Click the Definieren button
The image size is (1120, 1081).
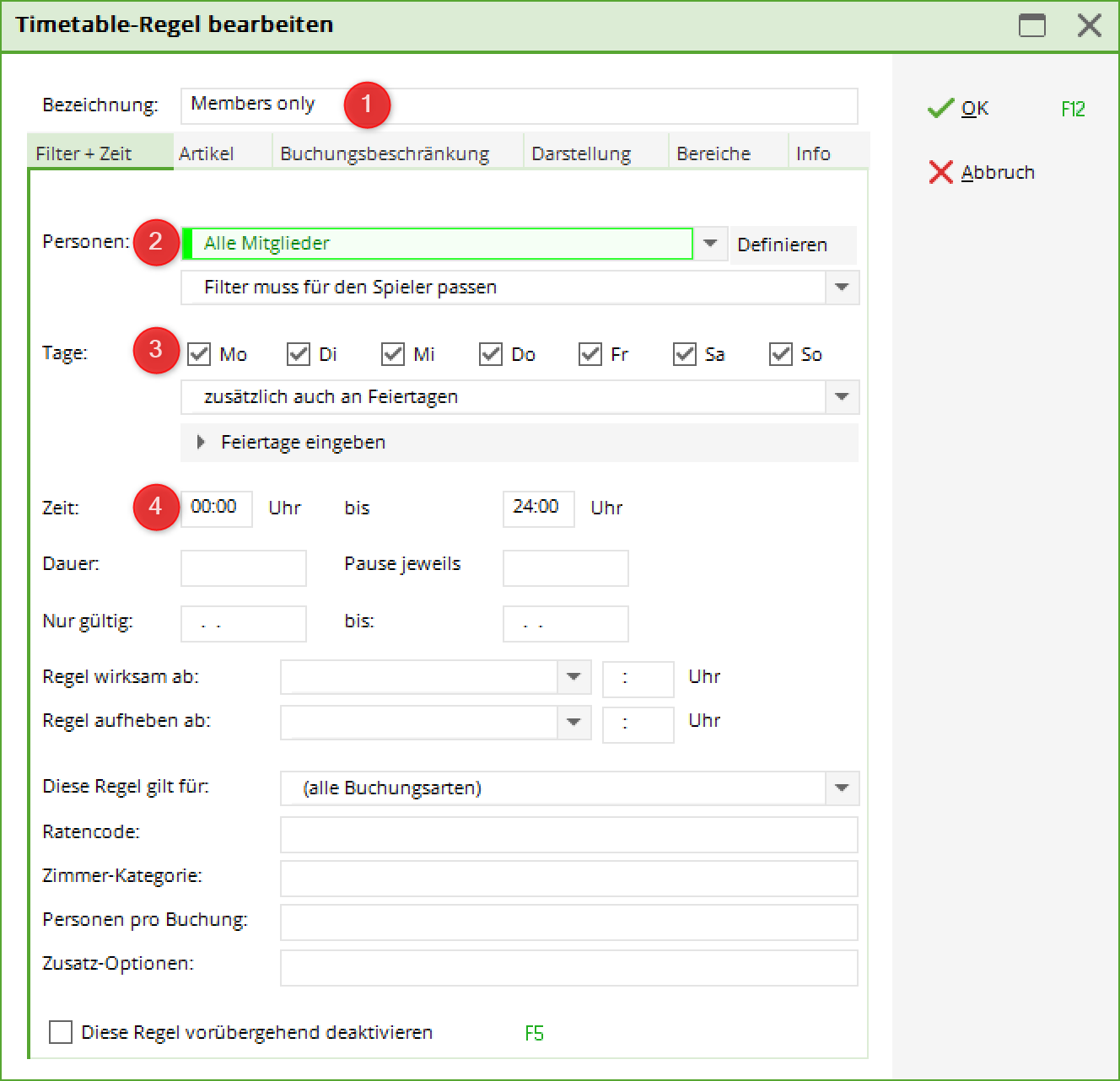(782, 245)
